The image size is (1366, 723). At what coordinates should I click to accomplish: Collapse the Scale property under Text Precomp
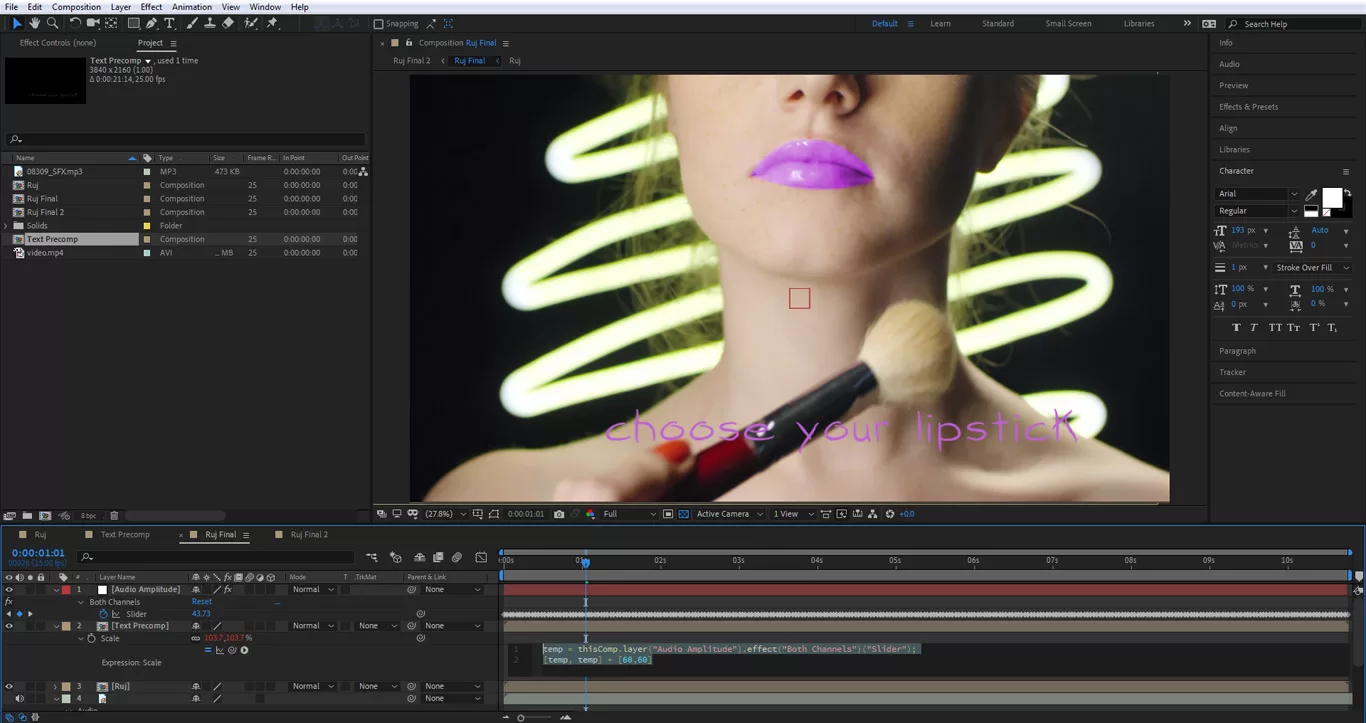[x=81, y=638]
